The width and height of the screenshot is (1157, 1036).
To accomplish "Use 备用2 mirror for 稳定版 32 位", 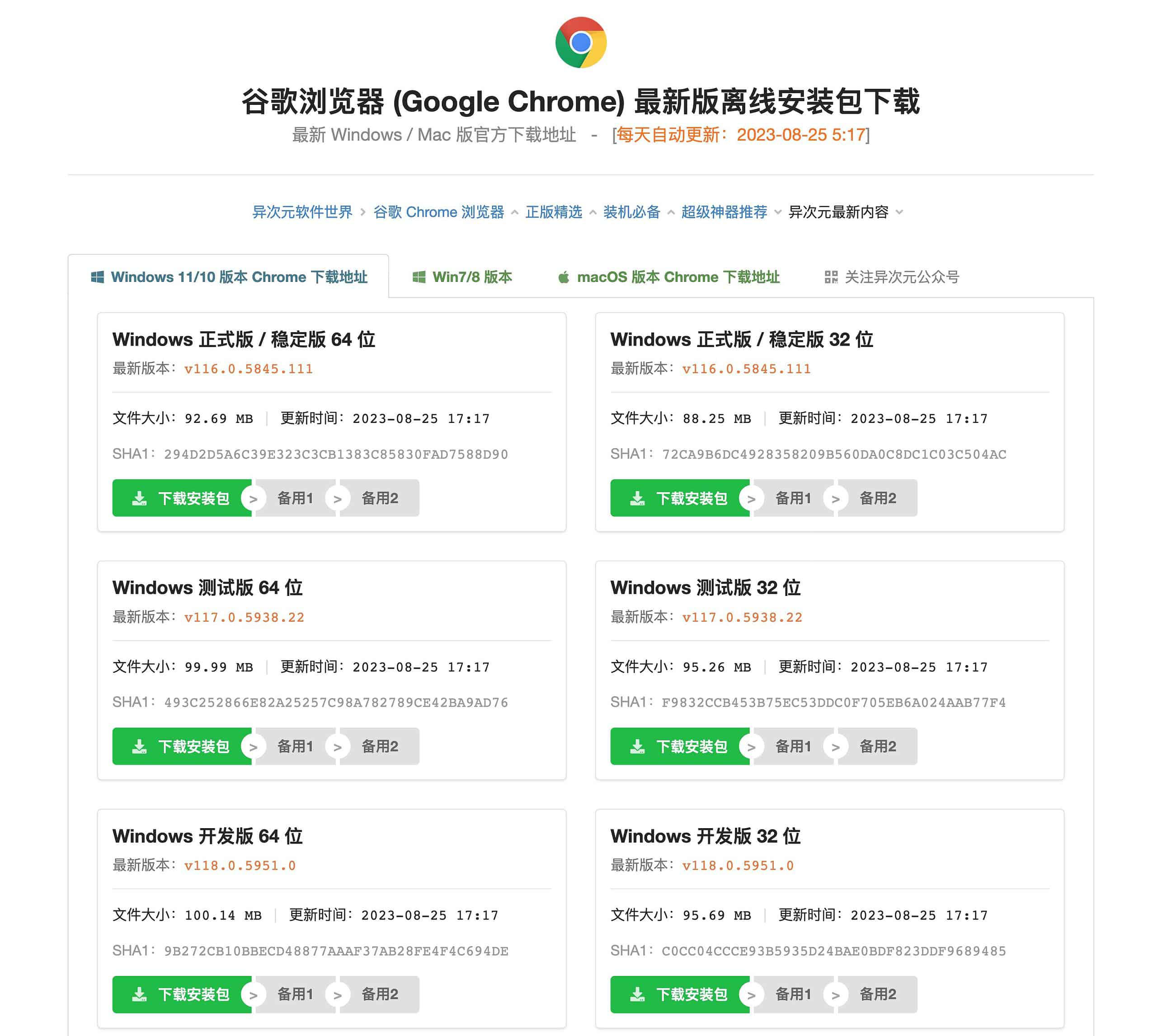I will pyautogui.click(x=878, y=498).
